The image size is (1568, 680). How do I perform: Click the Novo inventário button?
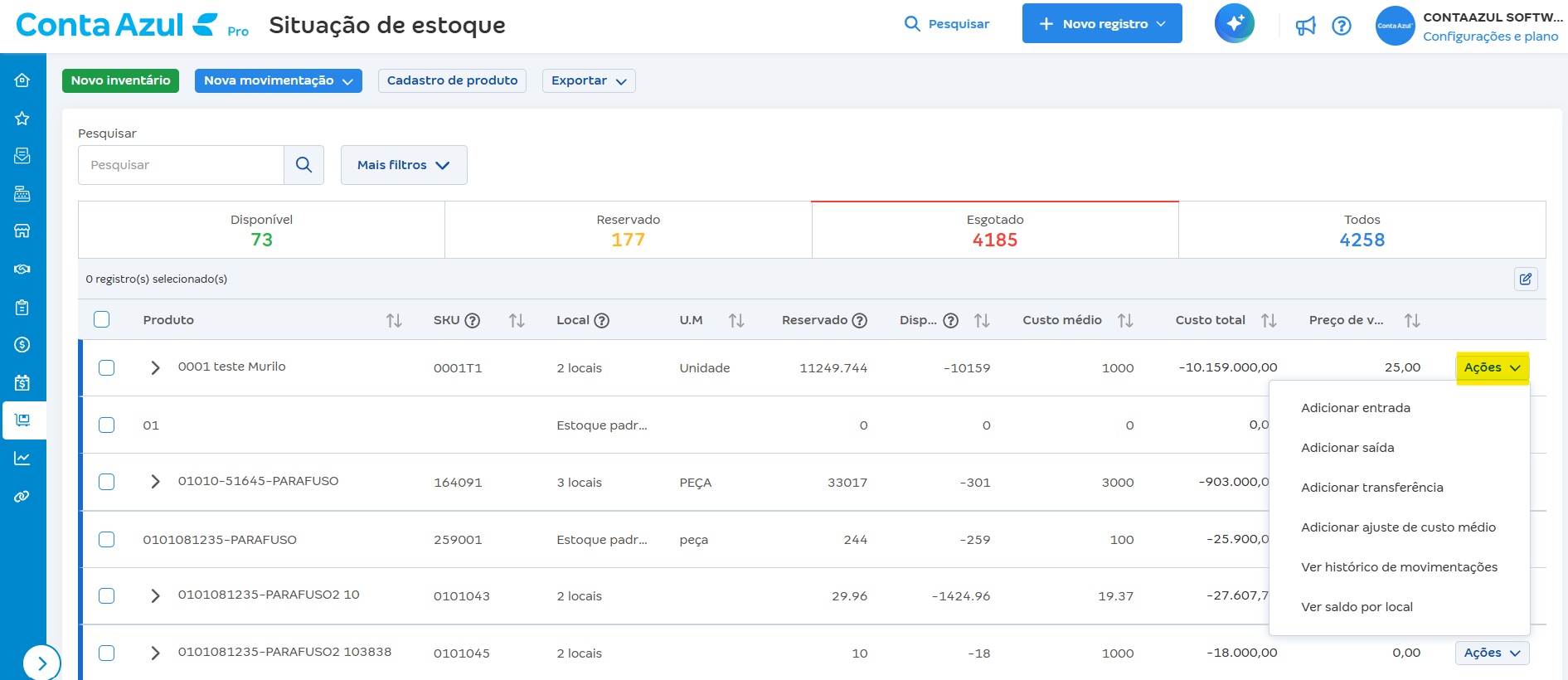(120, 80)
